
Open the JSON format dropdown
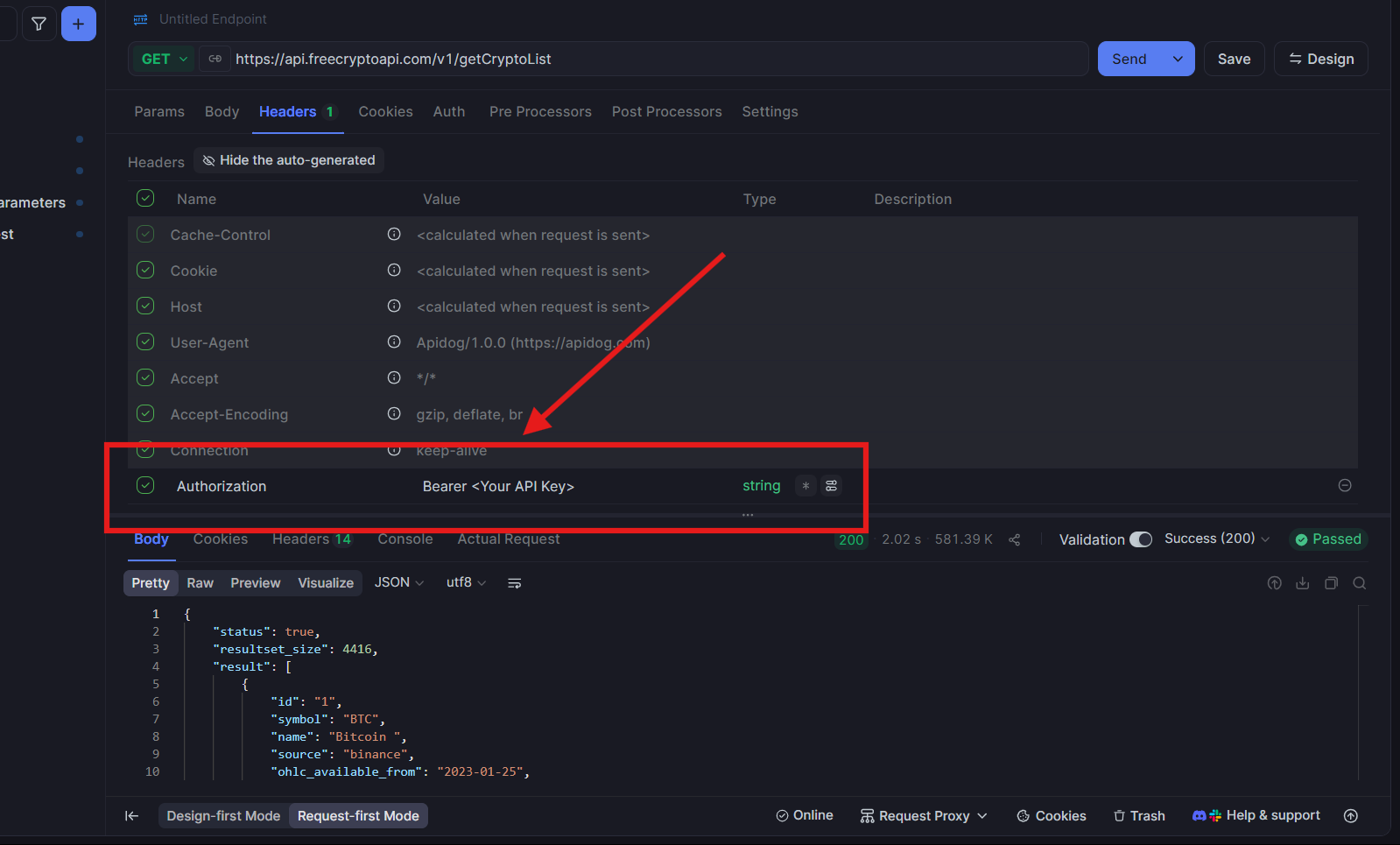coord(399,582)
